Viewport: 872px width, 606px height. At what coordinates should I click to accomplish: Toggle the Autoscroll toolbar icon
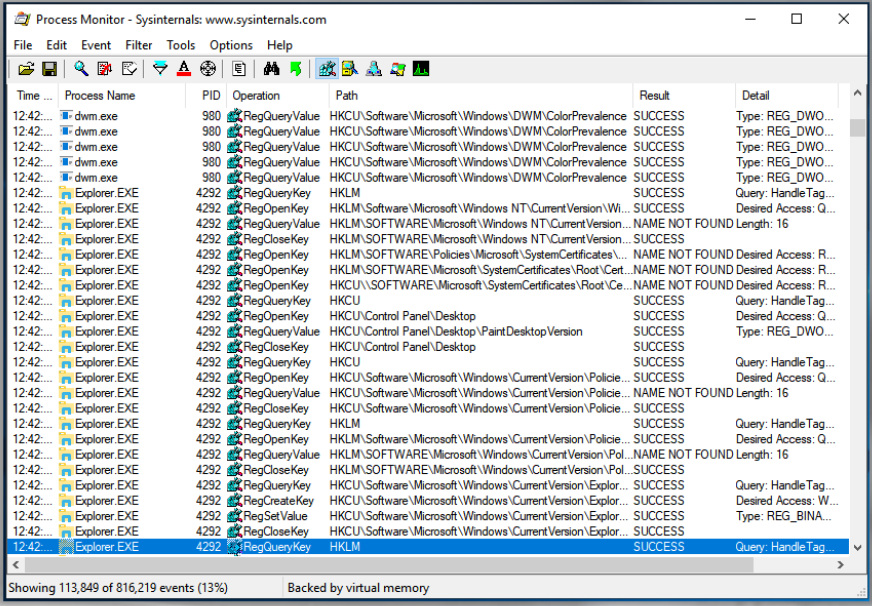[105, 69]
